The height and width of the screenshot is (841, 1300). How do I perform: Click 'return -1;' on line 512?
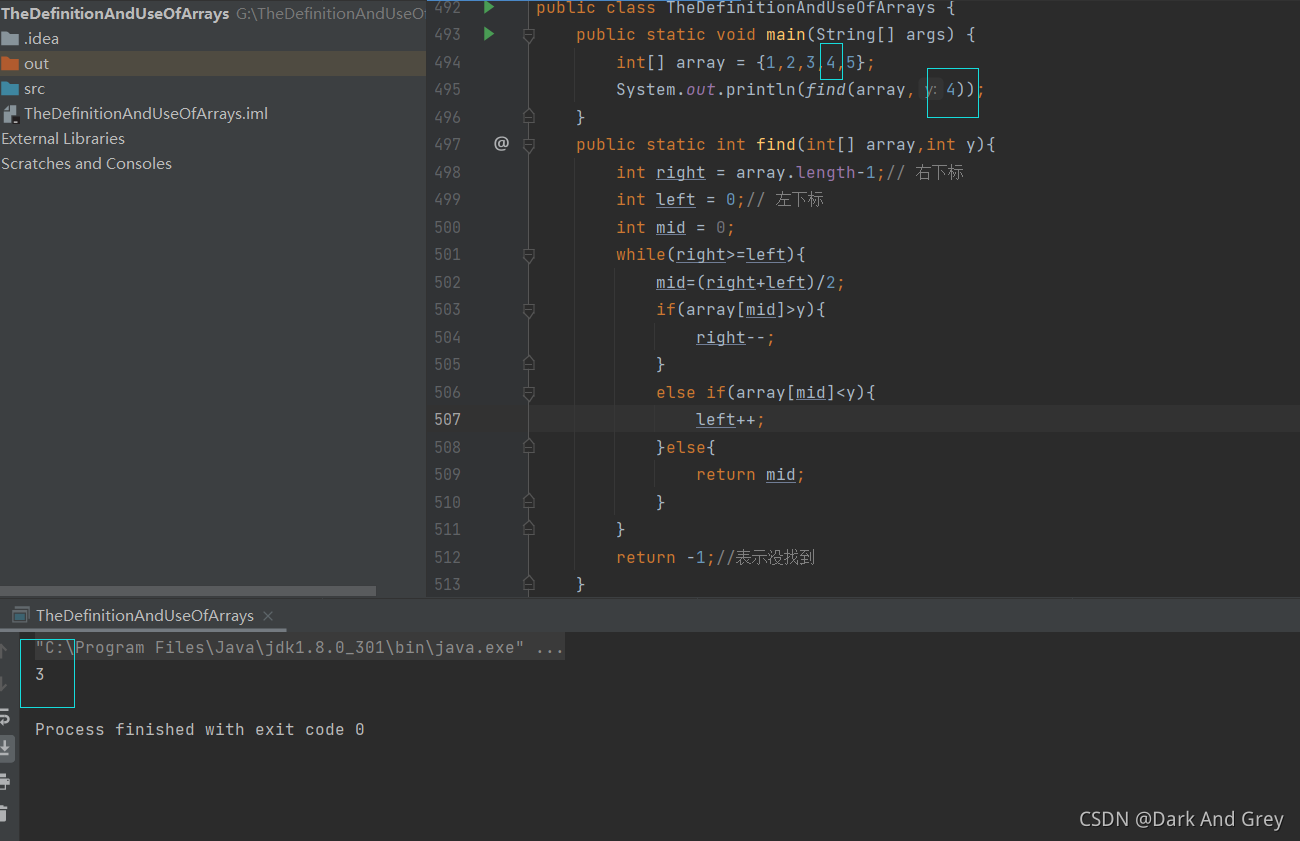[x=666, y=557]
